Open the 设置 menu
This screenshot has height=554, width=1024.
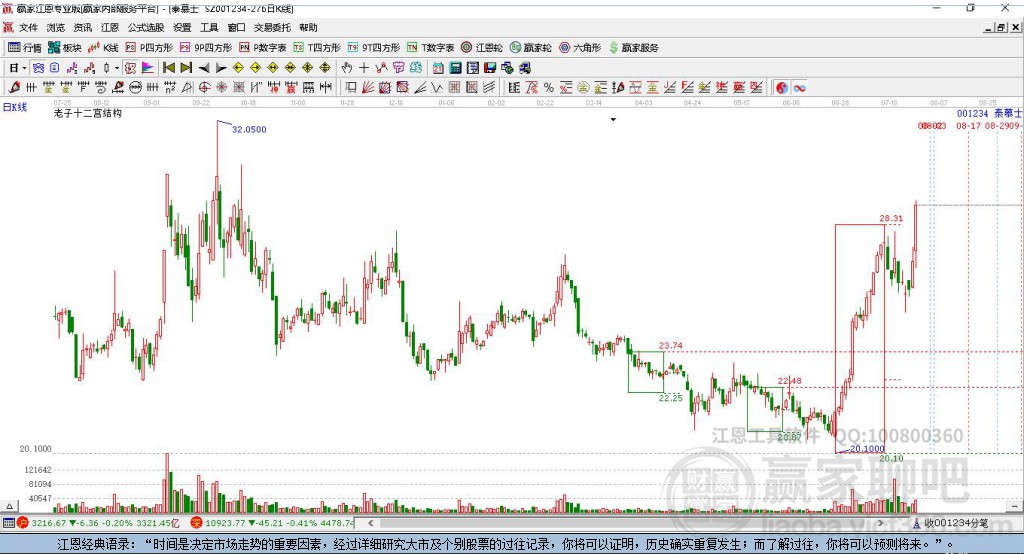(182, 27)
